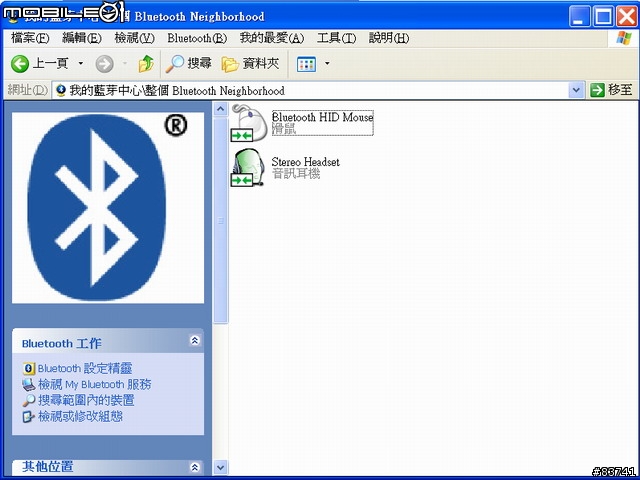Click 檢視或修改組態 link
The width and height of the screenshot is (640, 480).
(x=80, y=417)
